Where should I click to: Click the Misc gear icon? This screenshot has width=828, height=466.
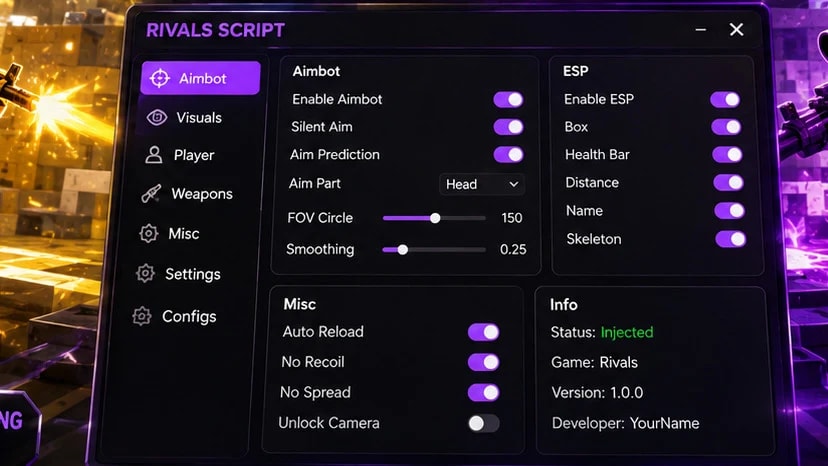(x=148, y=234)
